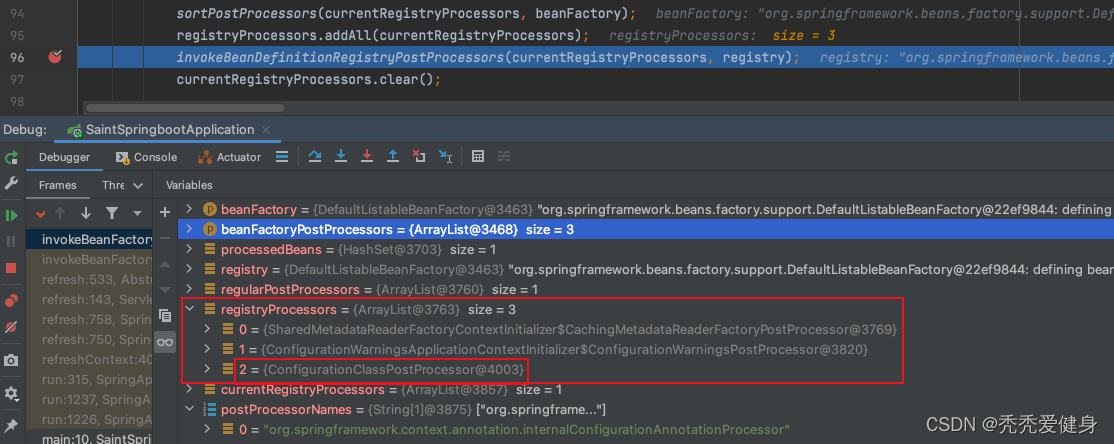Viewport: 1114px width, 444px height.
Task: Click the add new watch plus button
Action: [x=165, y=212]
